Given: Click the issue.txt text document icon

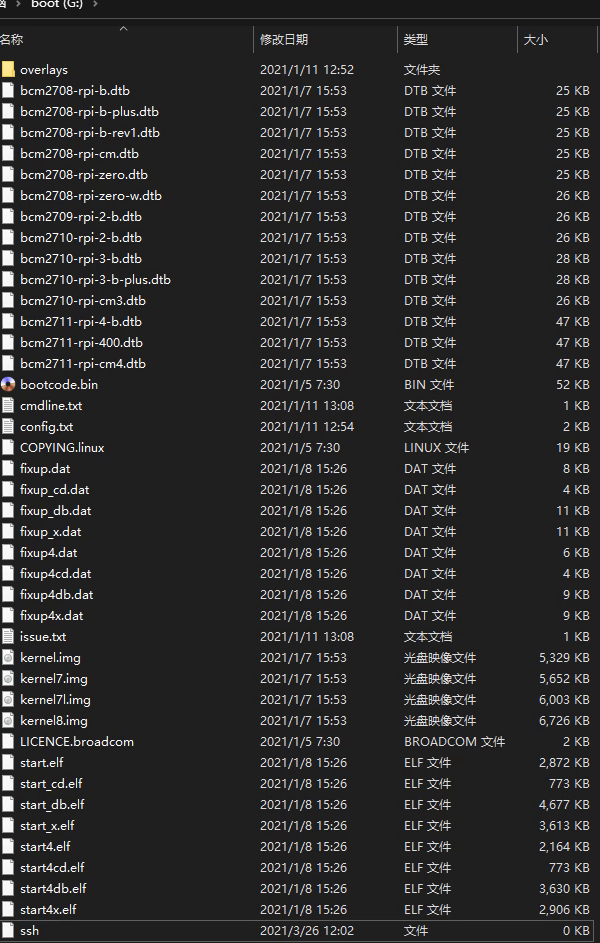Looking at the screenshot, I should [8, 637].
